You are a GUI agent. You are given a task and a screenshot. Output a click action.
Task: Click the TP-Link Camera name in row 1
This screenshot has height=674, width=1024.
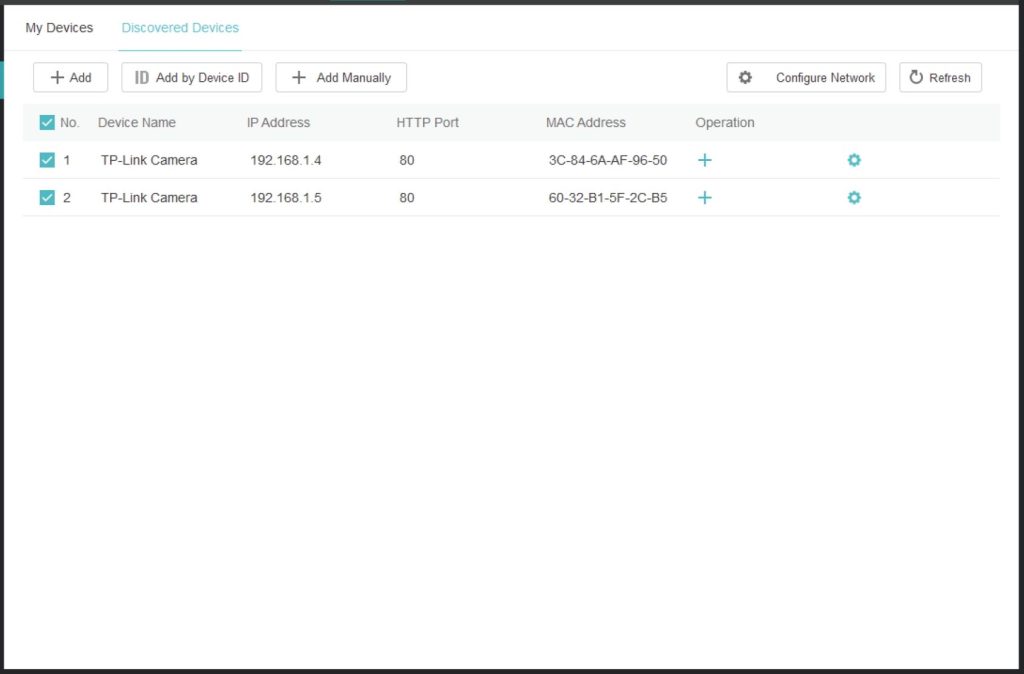click(x=147, y=159)
